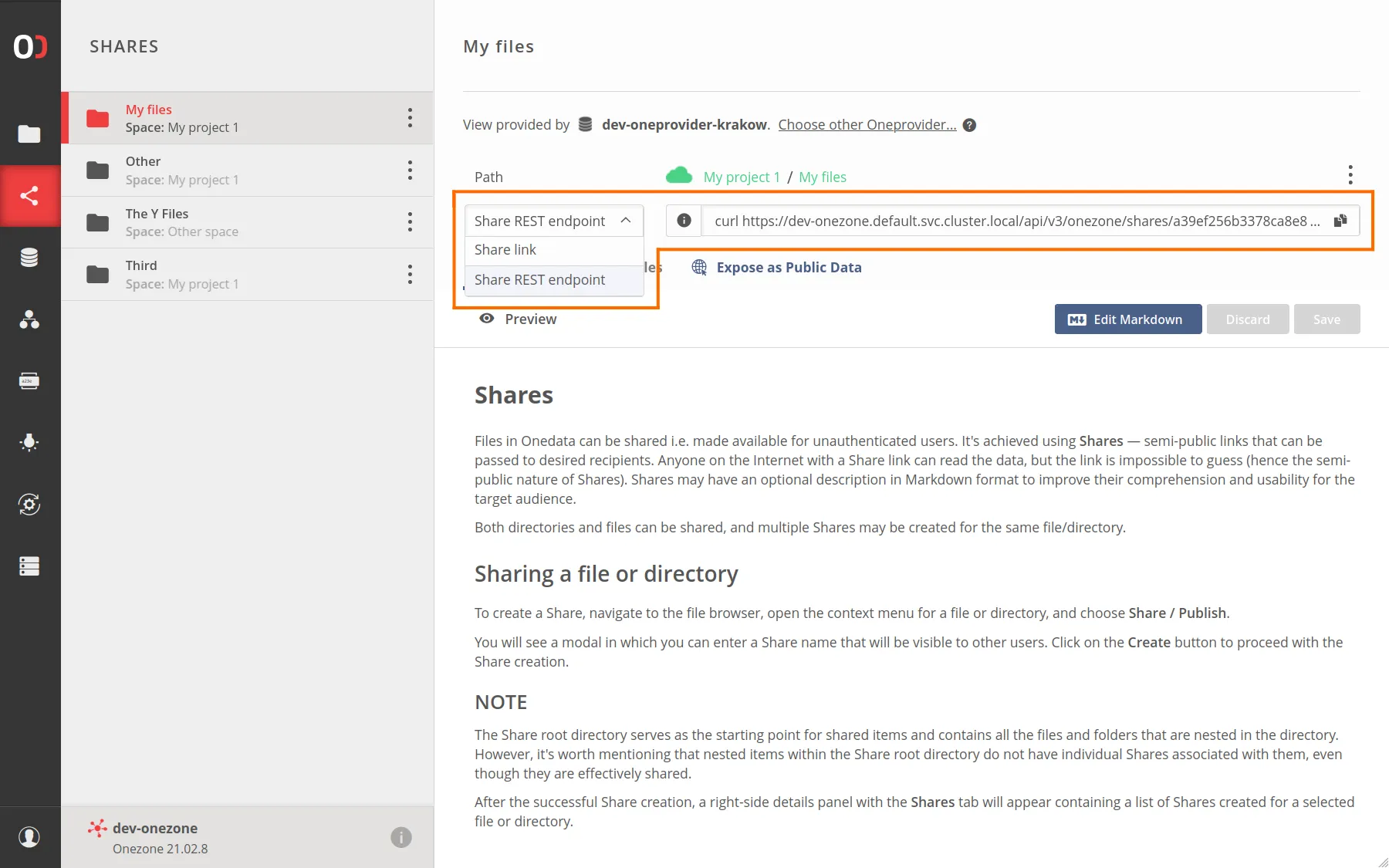This screenshot has width=1389, height=868.
Task: Click the info icon next to the endpoint
Action: pyautogui.click(x=683, y=221)
